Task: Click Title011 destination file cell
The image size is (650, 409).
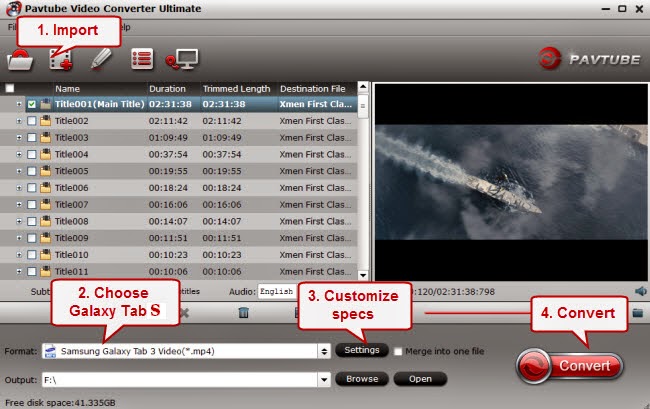Action: tap(315, 271)
